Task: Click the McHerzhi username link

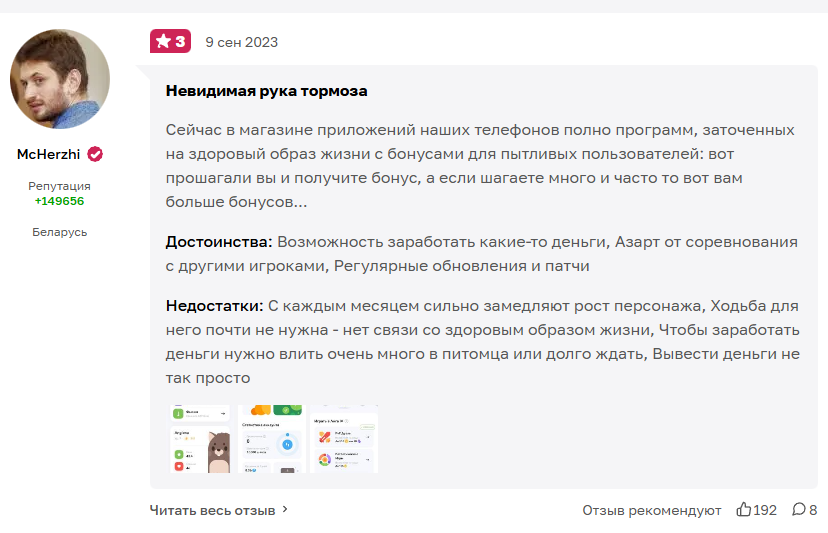Action: coord(49,154)
